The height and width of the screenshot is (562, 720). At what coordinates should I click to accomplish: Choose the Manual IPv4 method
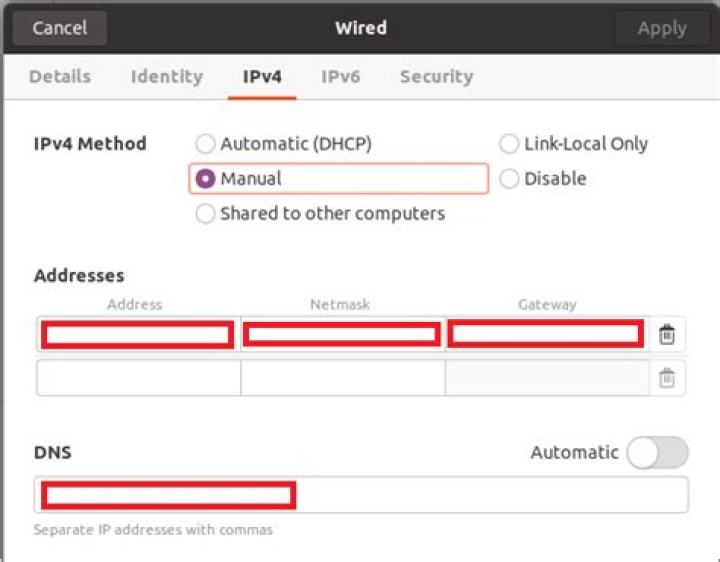pos(338,178)
